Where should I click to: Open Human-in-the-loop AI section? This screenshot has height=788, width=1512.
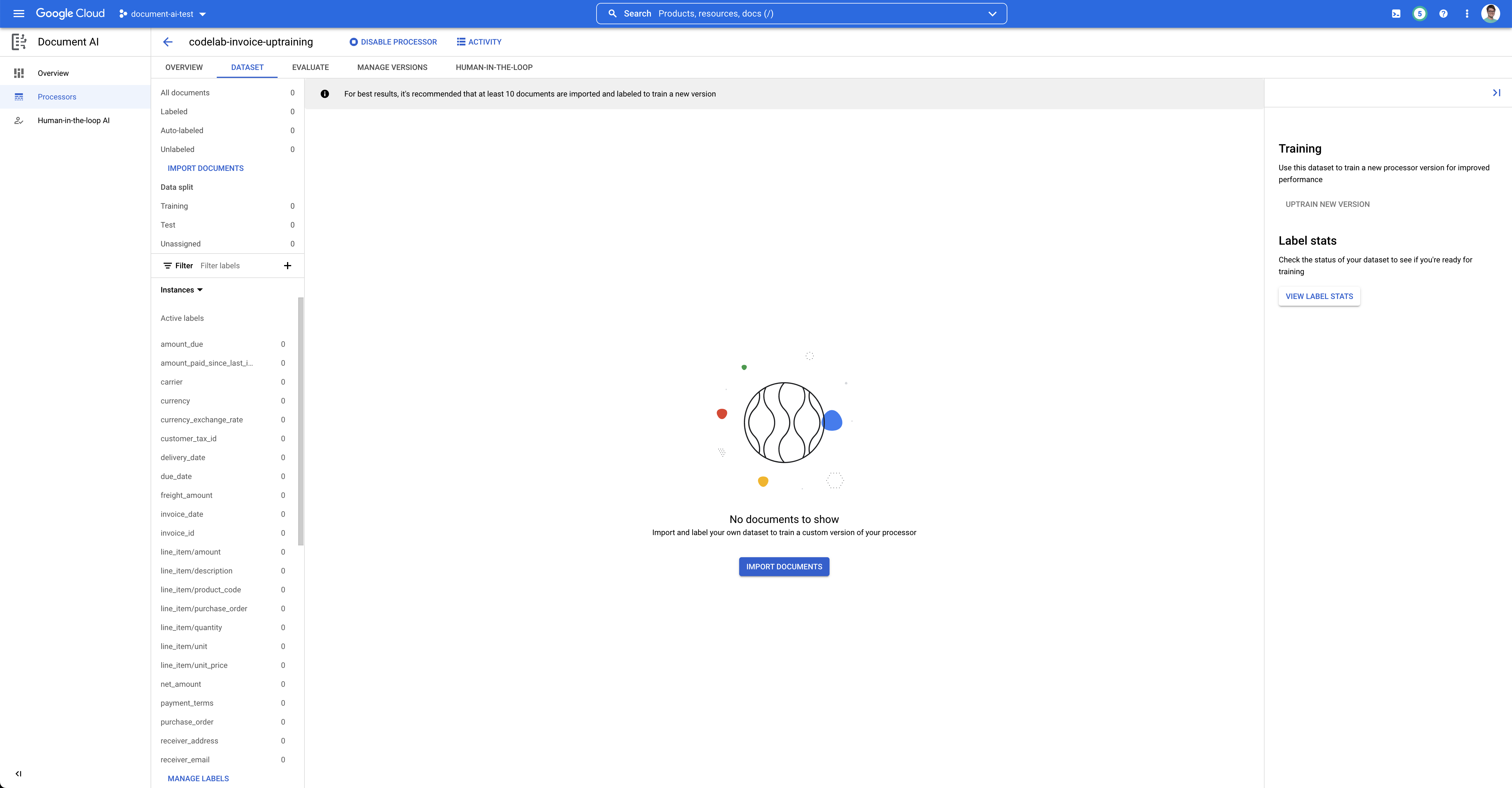coord(73,120)
